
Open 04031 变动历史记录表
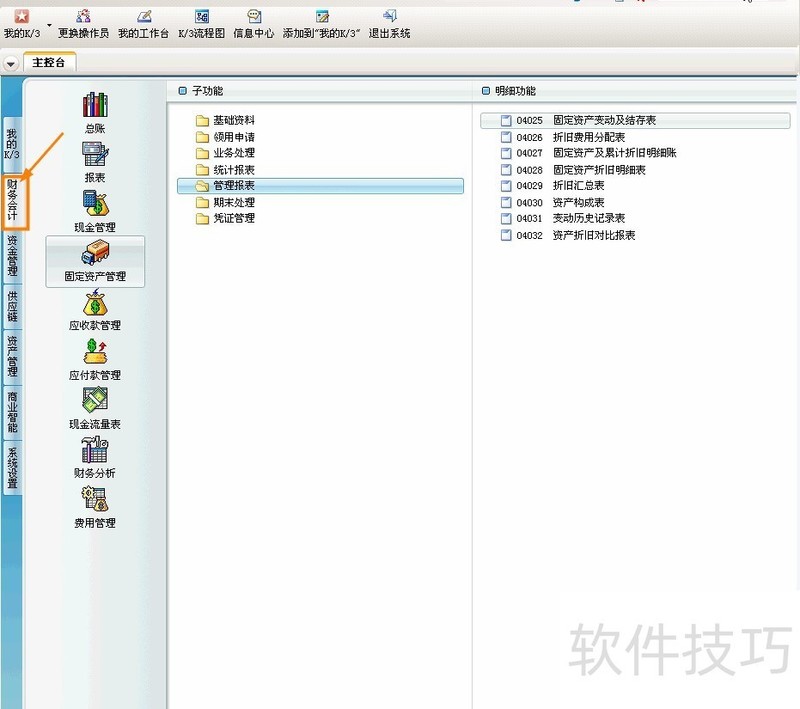(x=563, y=218)
